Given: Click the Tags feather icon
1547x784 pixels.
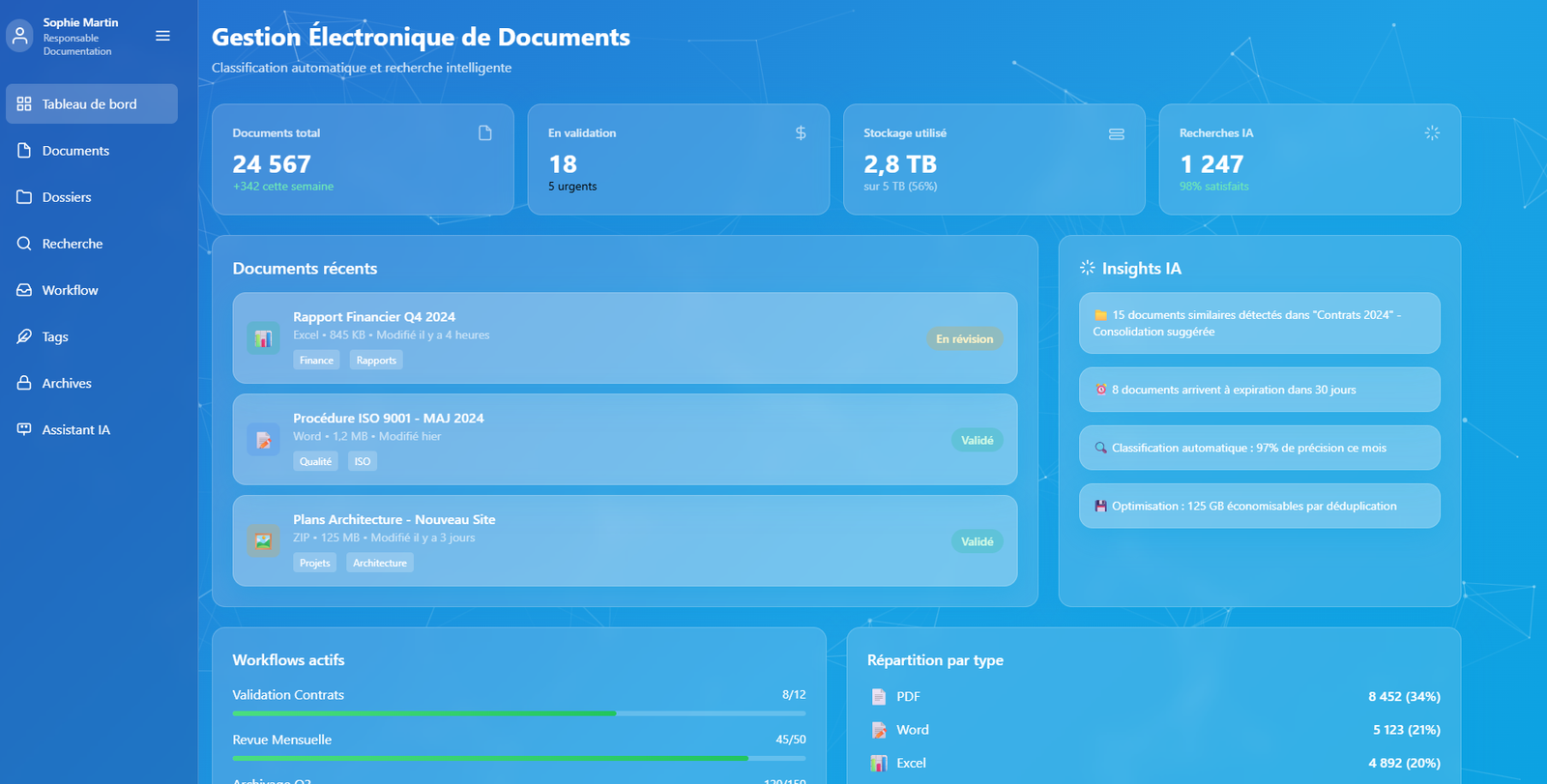Looking at the screenshot, I should click(x=24, y=336).
